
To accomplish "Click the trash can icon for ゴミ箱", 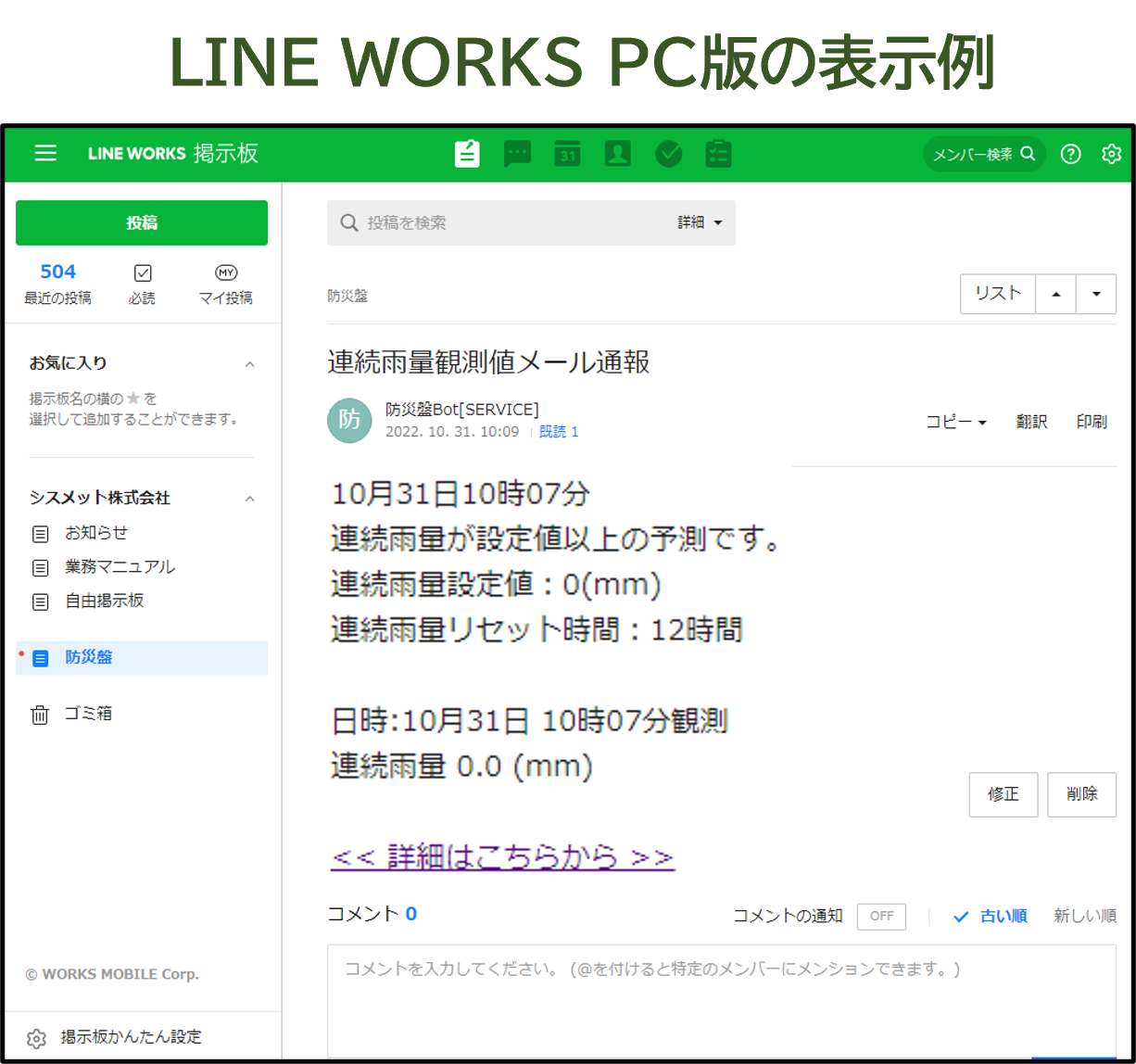I will click(40, 715).
